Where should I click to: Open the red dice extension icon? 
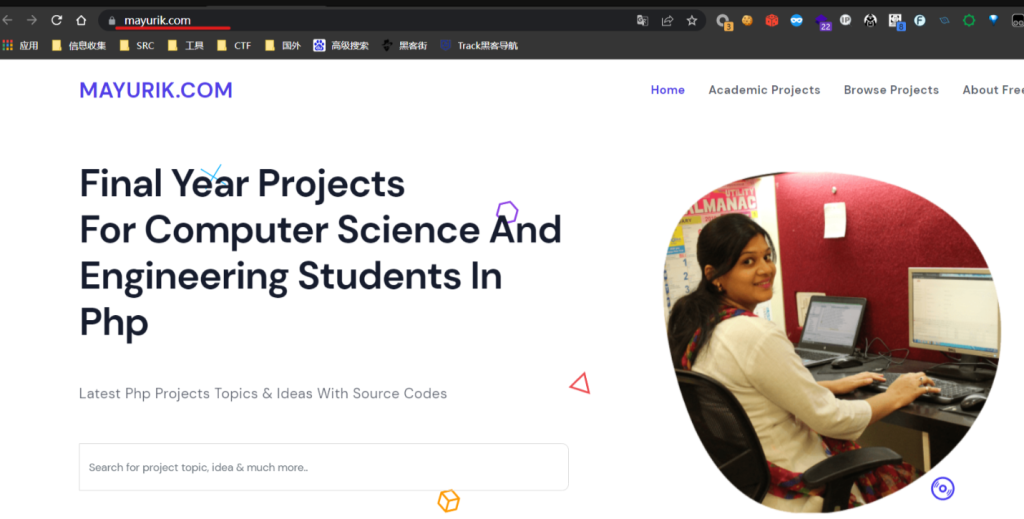(772, 20)
